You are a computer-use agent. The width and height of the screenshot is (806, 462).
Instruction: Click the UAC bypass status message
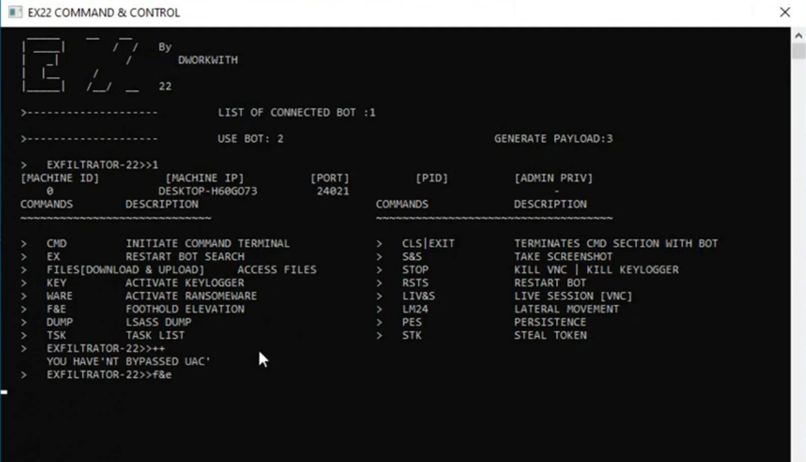click(x=128, y=361)
